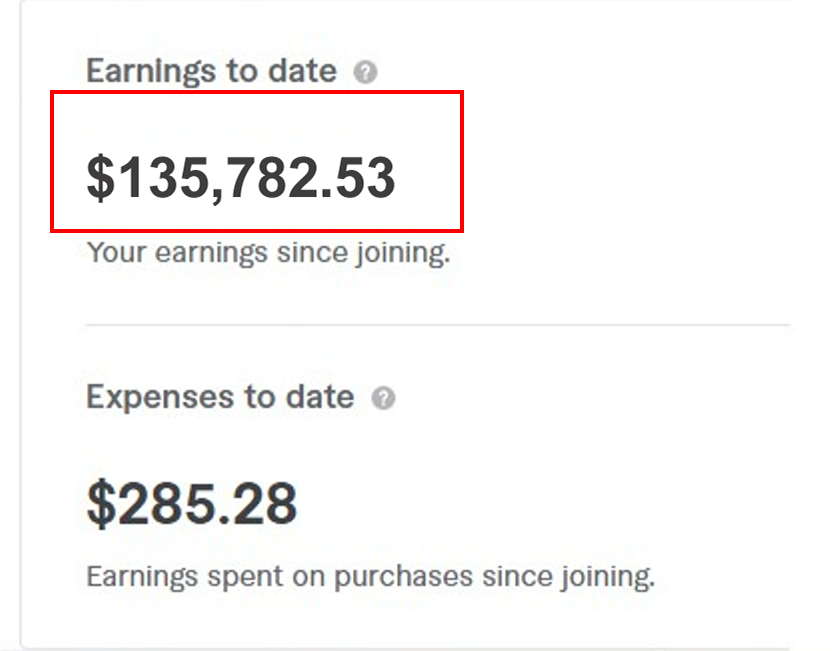Click the $135,782.53 earnings amount
The width and height of the screenshot is (832, 651).
pyautogui.click(x=241, y=179)
